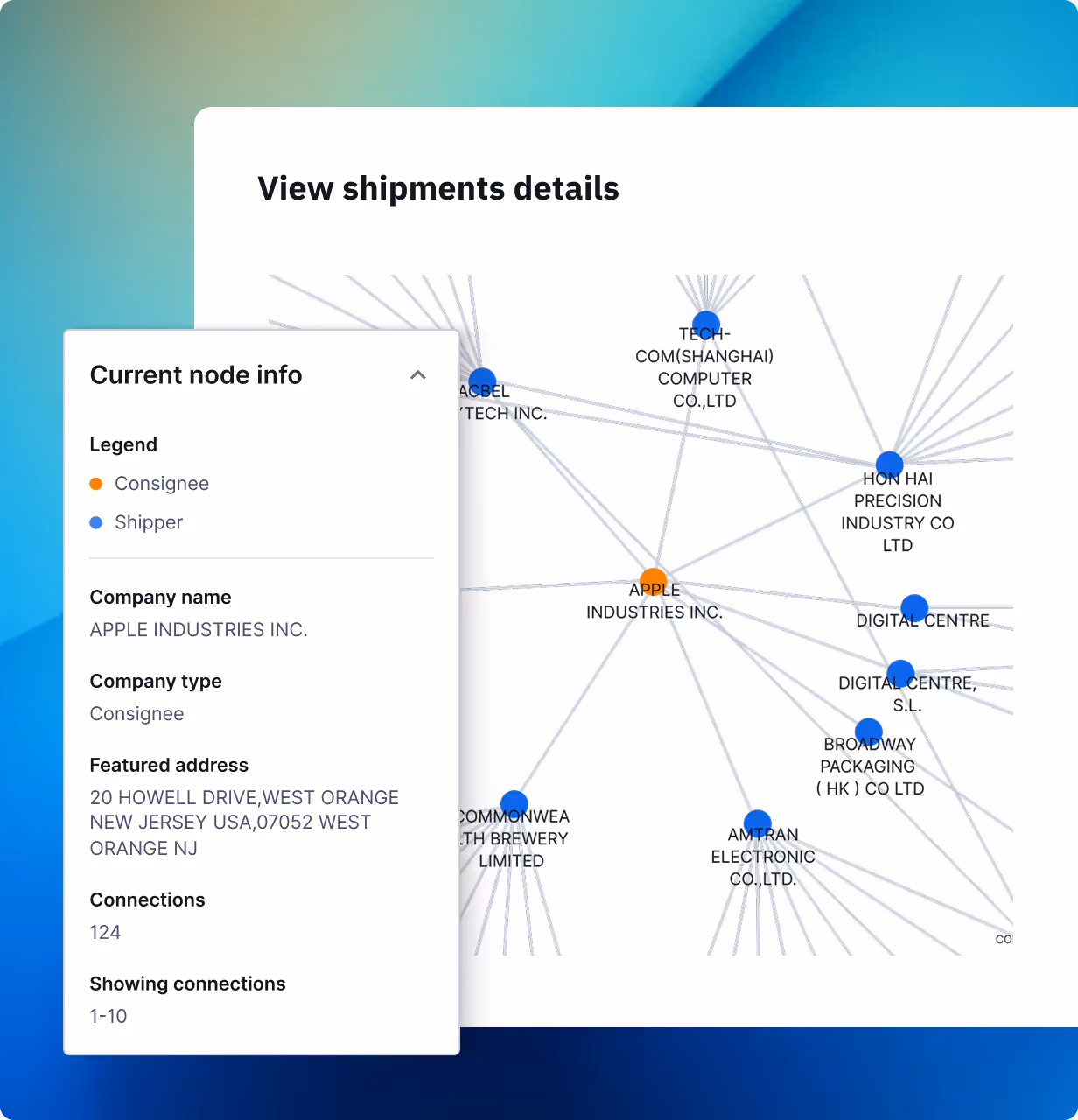Select the Commonwealth Brewery Limited node

pyautogui.click(x=514, y=804)
